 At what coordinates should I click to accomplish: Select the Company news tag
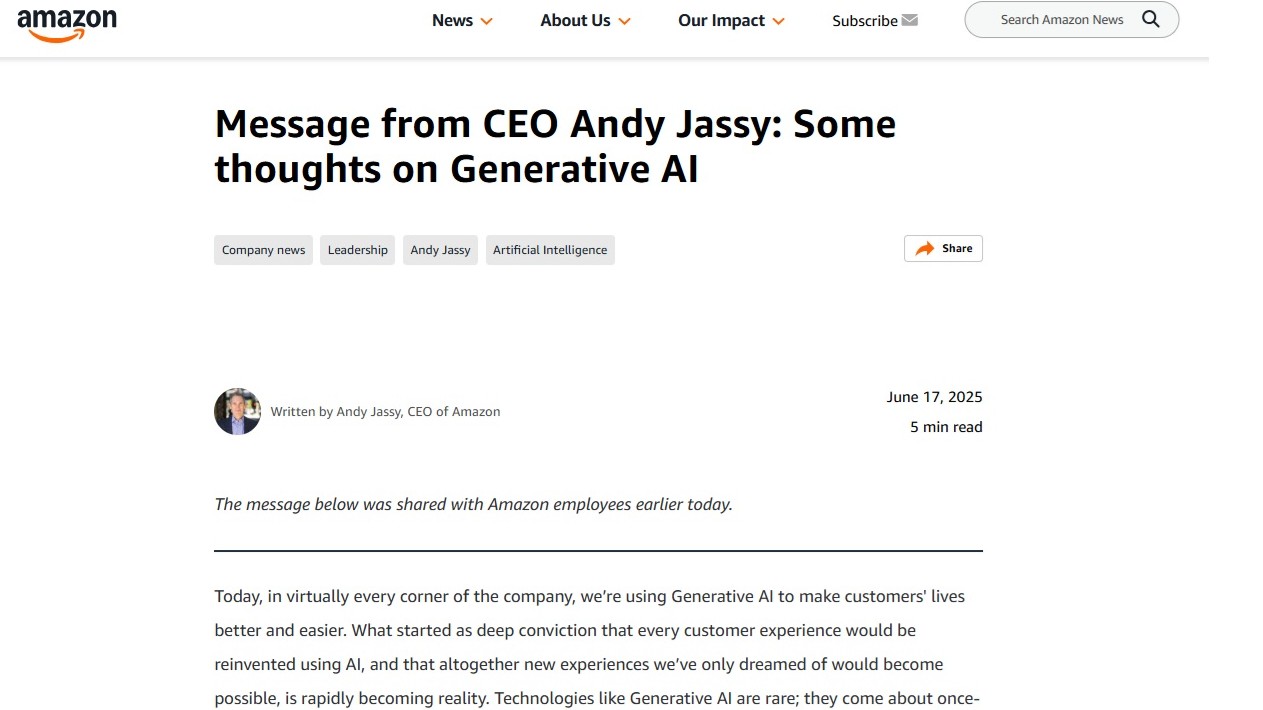click(x=263, y=250)
